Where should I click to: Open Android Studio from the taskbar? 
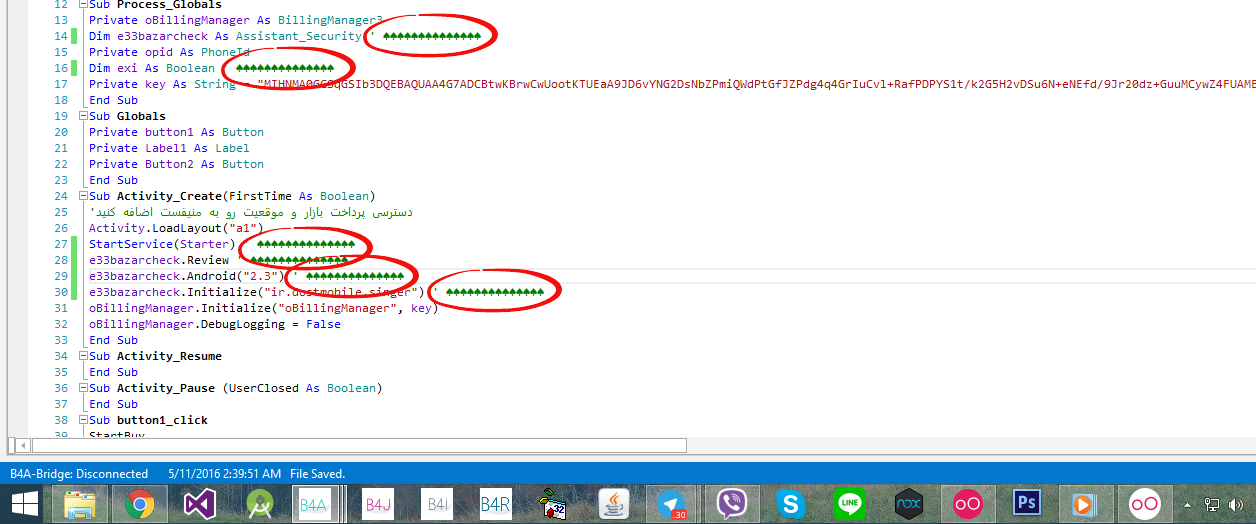[x=262, y=503]
